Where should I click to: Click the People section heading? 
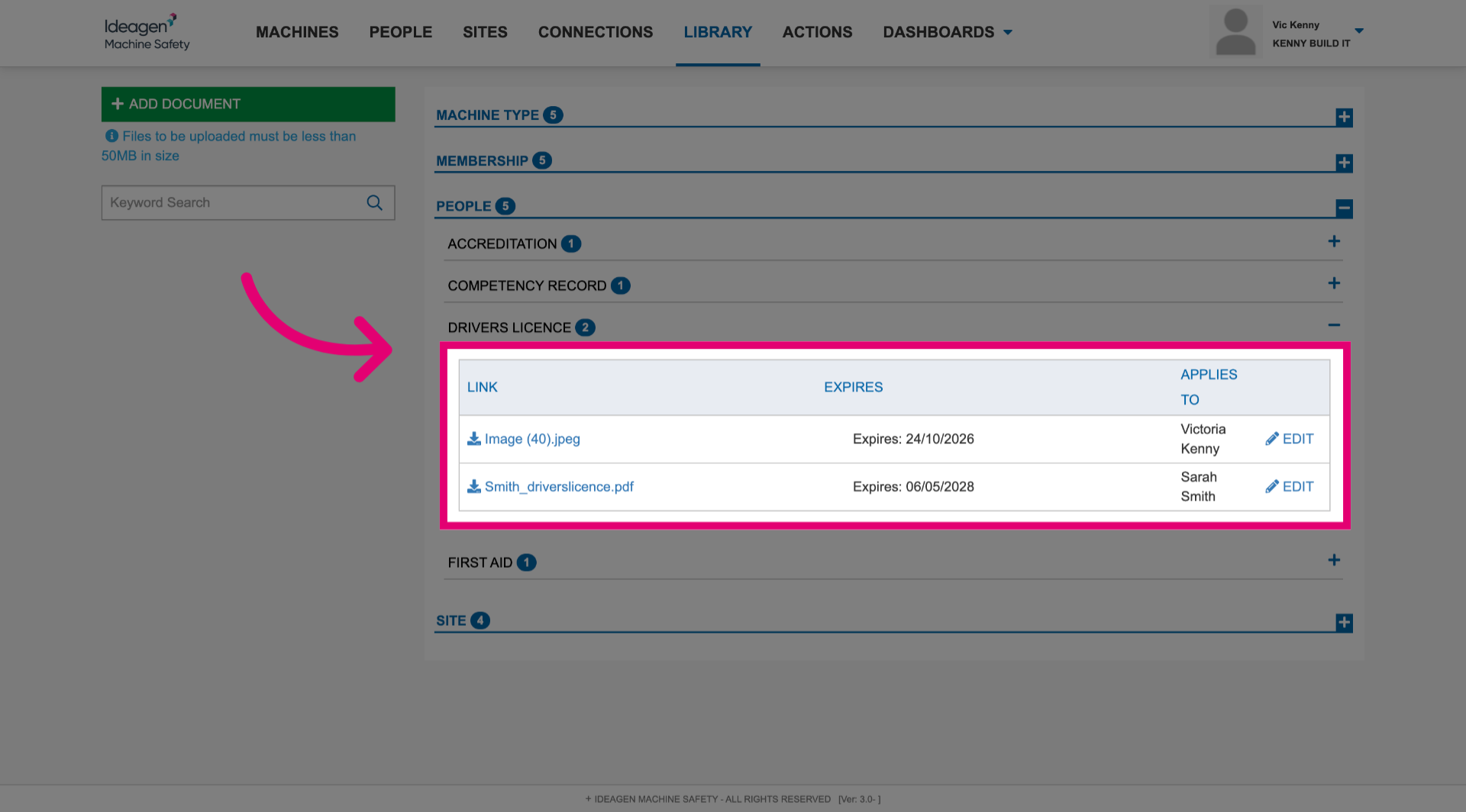click(463, 206)
